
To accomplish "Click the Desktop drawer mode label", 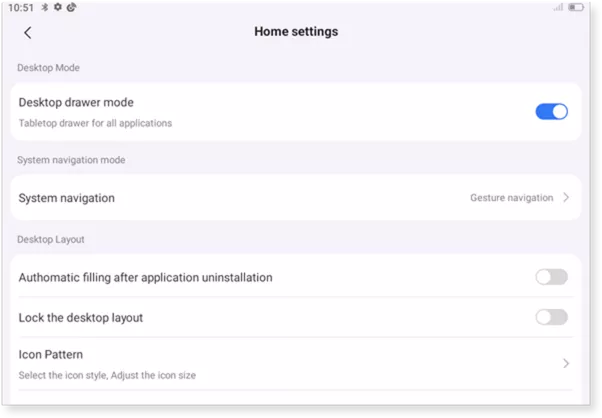I will [76, 102].
